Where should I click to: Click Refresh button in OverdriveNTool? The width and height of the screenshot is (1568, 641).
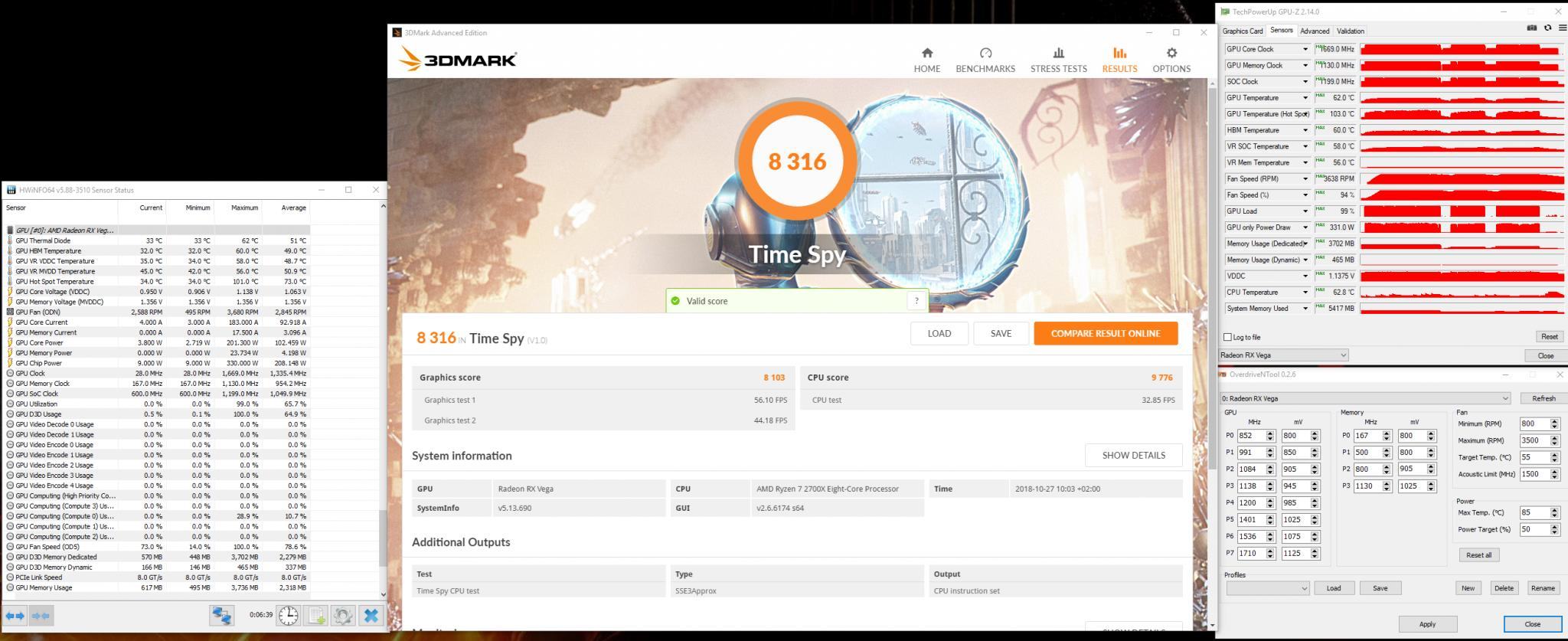(x=1543, y=398)
